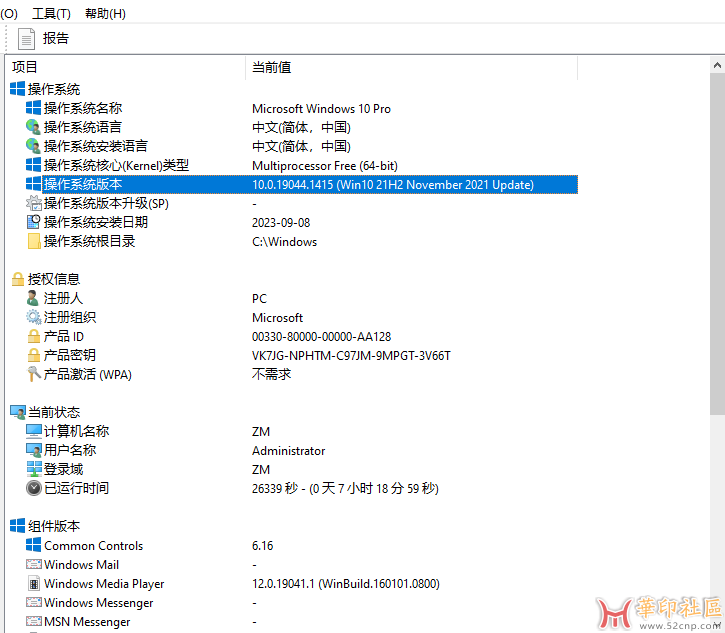Screen dimensions: 725x633
Task: Select the 产品激活 (WPA) row label
Action: (x=87, y=374)
